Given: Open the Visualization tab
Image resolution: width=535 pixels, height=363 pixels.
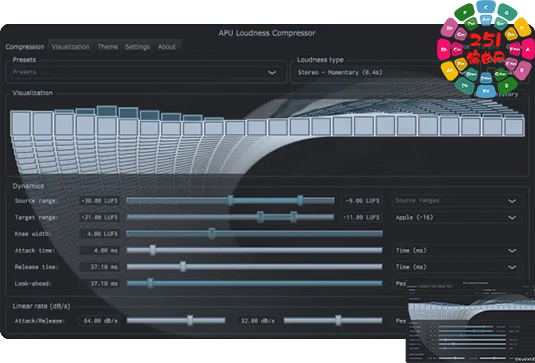Looking at the screenshot, I should 71,47.
